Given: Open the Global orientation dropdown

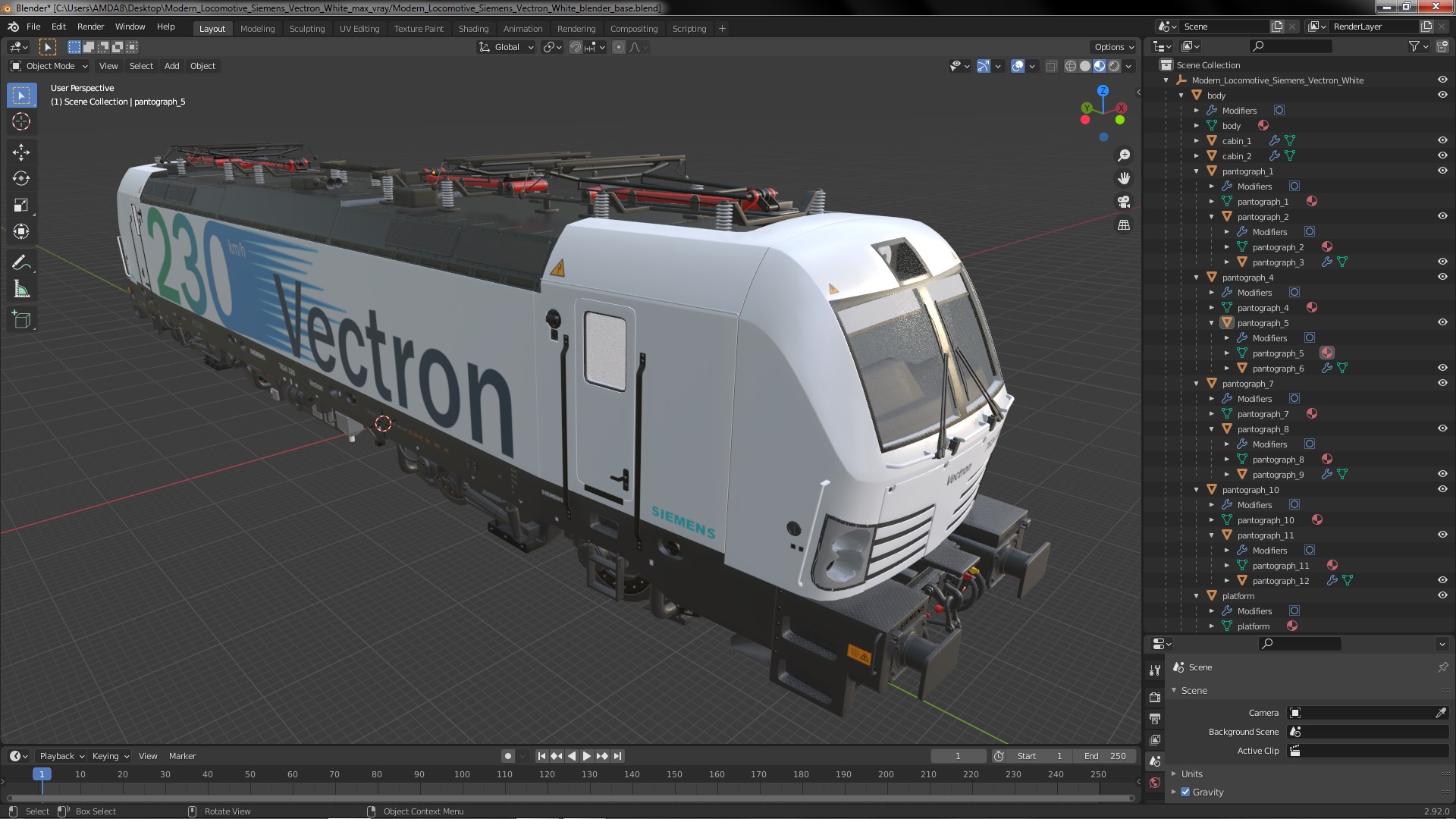Looking at the screenshot, I should [506, 47].
